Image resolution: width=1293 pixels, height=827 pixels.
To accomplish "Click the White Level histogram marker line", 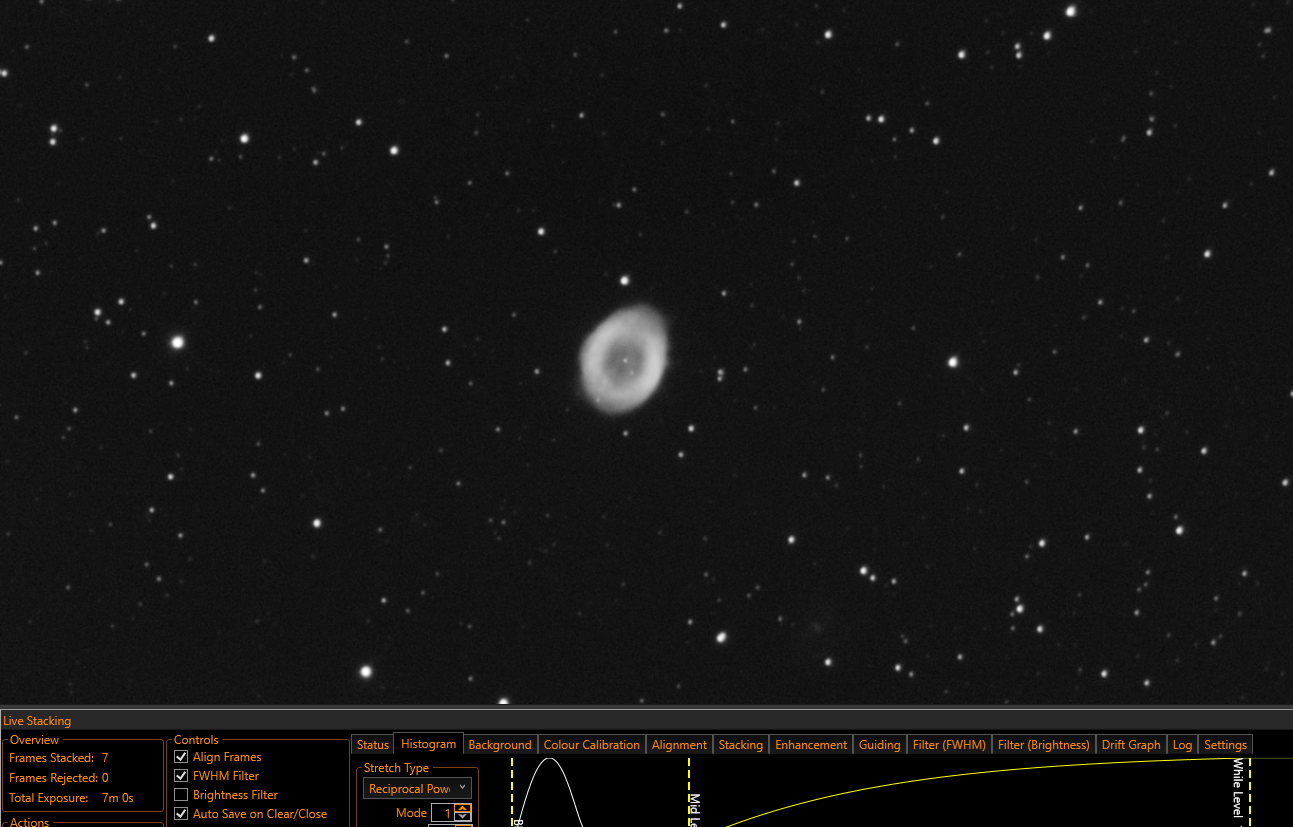I will (x=1250, y=792).
